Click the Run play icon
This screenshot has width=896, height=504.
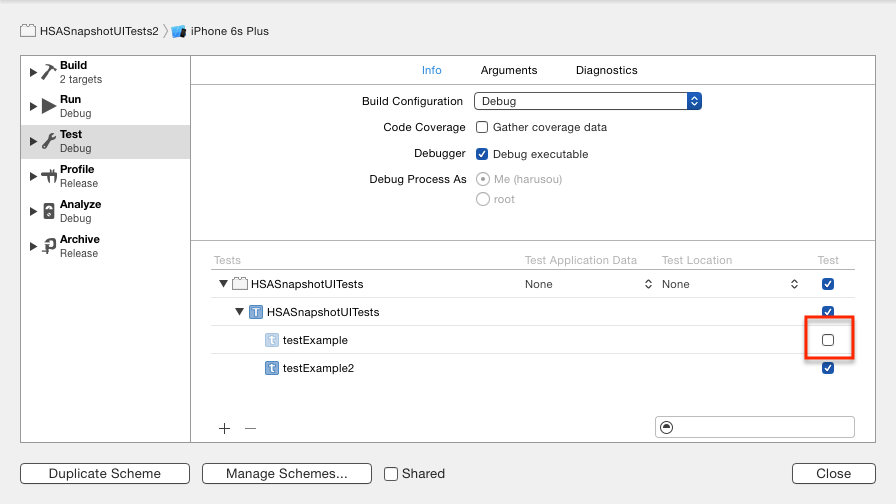[x=48, y=106]
